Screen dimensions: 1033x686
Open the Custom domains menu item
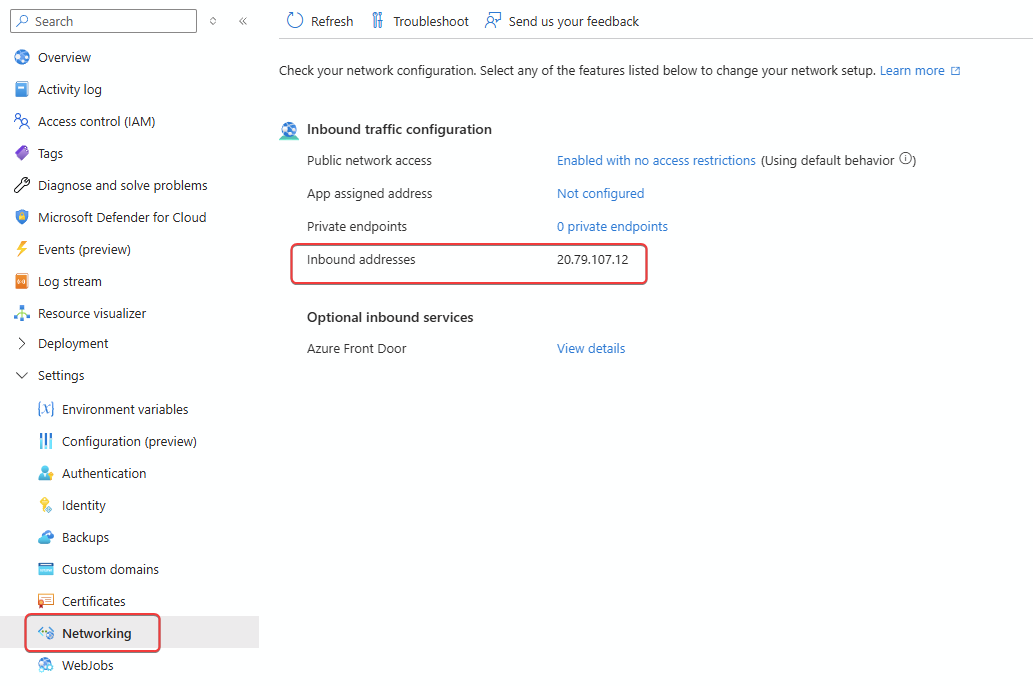pyautogui.click(x=110, y=569)
